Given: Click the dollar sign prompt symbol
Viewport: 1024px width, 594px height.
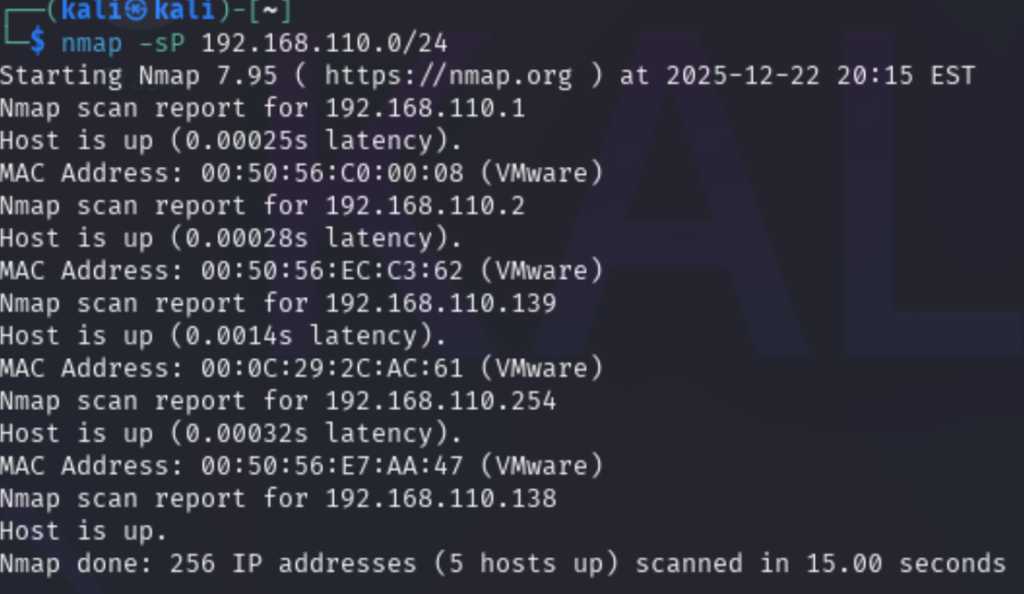Looking at the screenshot, I should pyautogui.click(x=37, y=42).
